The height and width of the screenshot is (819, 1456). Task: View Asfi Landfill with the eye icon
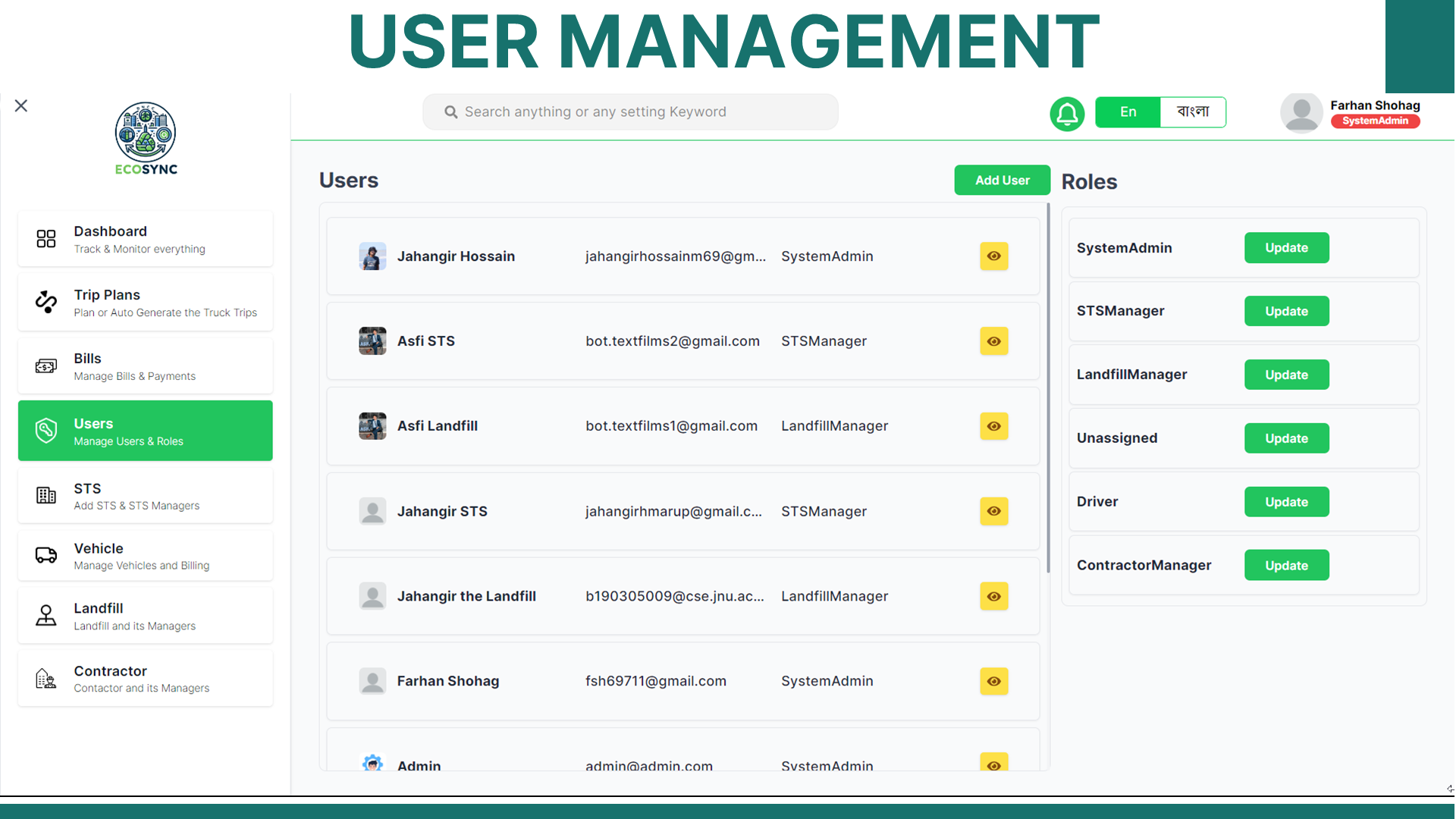993,426
